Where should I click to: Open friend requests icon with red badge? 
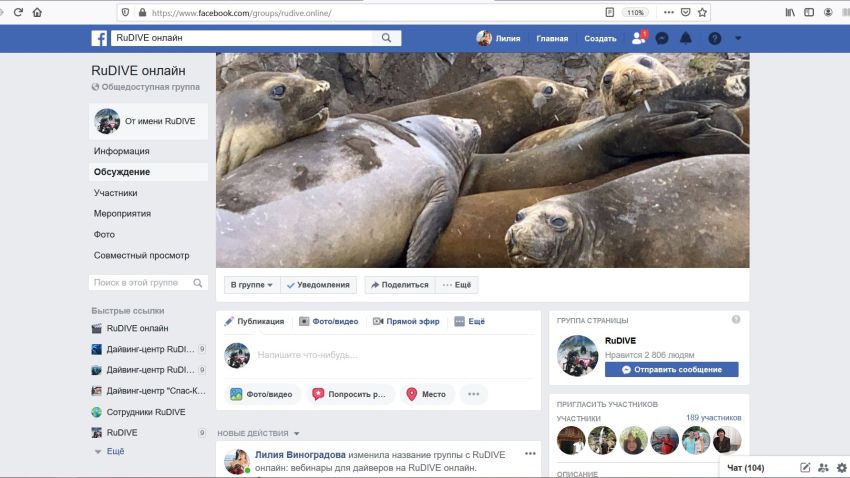tap(639, 38)
